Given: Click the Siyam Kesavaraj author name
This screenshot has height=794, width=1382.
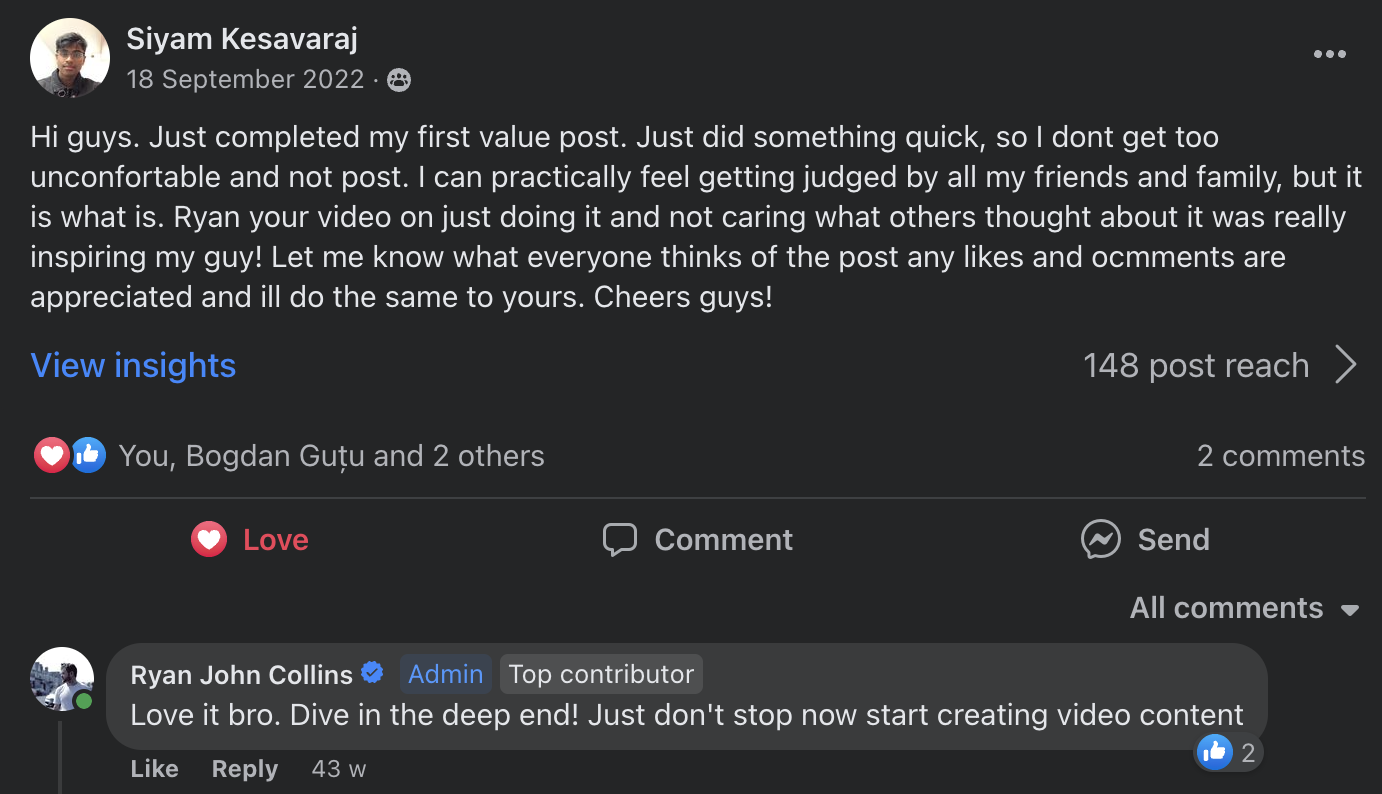Looking at the screenshot, I should pos(242,39).
